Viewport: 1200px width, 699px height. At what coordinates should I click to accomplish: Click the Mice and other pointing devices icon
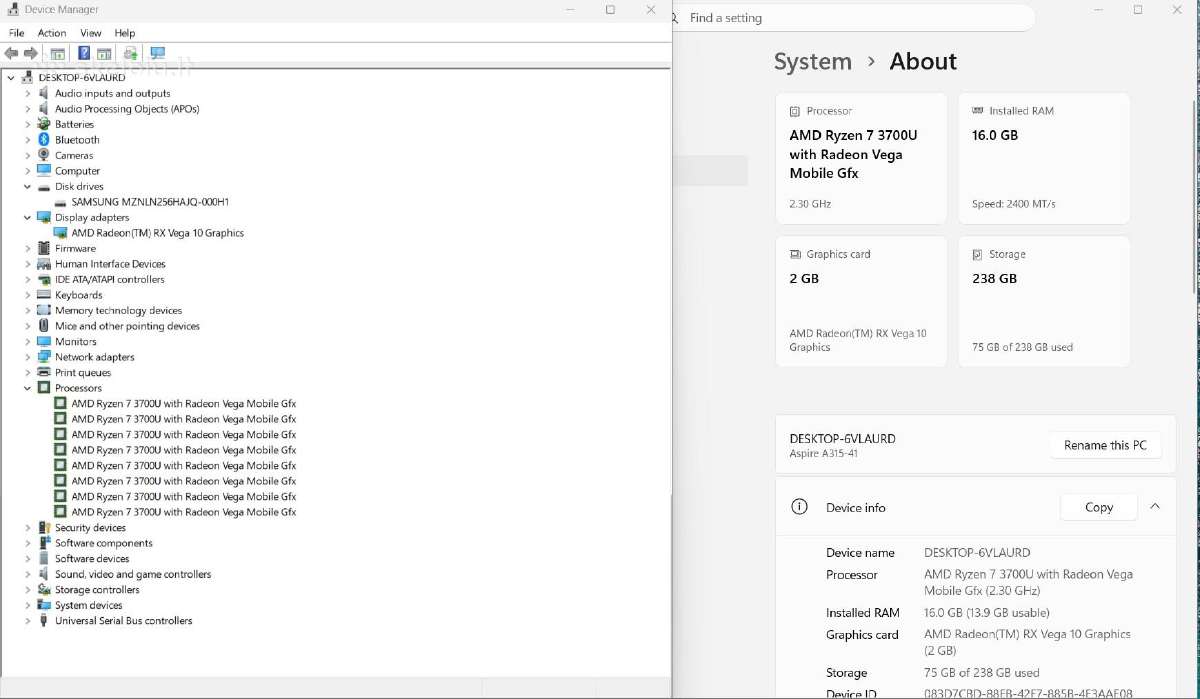[44, 326]
